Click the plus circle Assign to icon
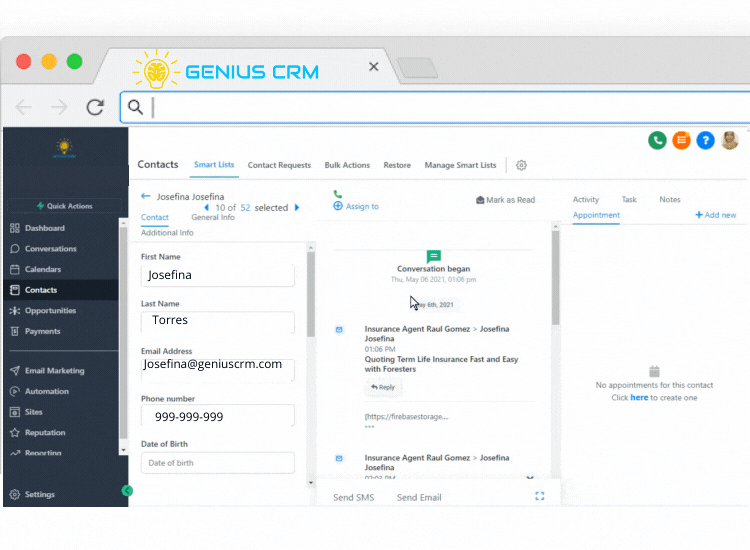The width and height of the screenshot is (750, 550). pos(338,206)
